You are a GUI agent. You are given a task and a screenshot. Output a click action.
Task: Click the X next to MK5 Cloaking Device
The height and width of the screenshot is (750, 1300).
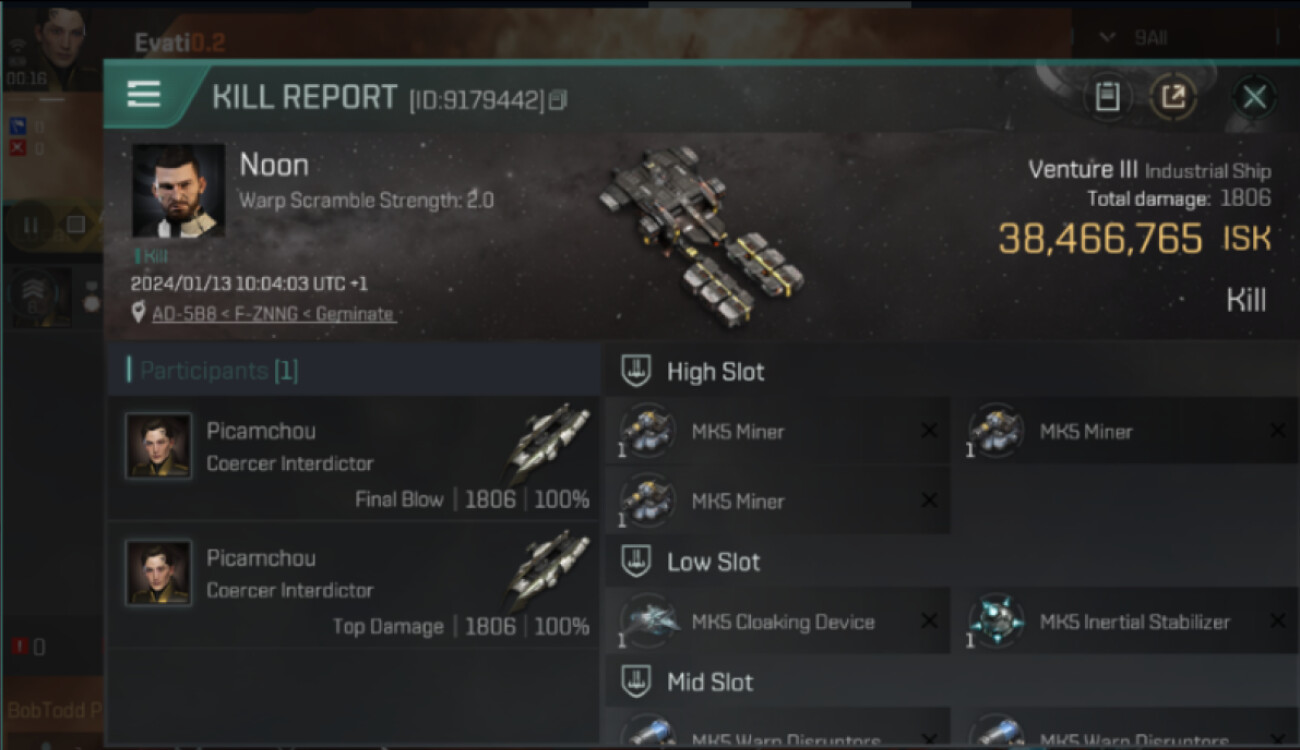pos(929,621)
